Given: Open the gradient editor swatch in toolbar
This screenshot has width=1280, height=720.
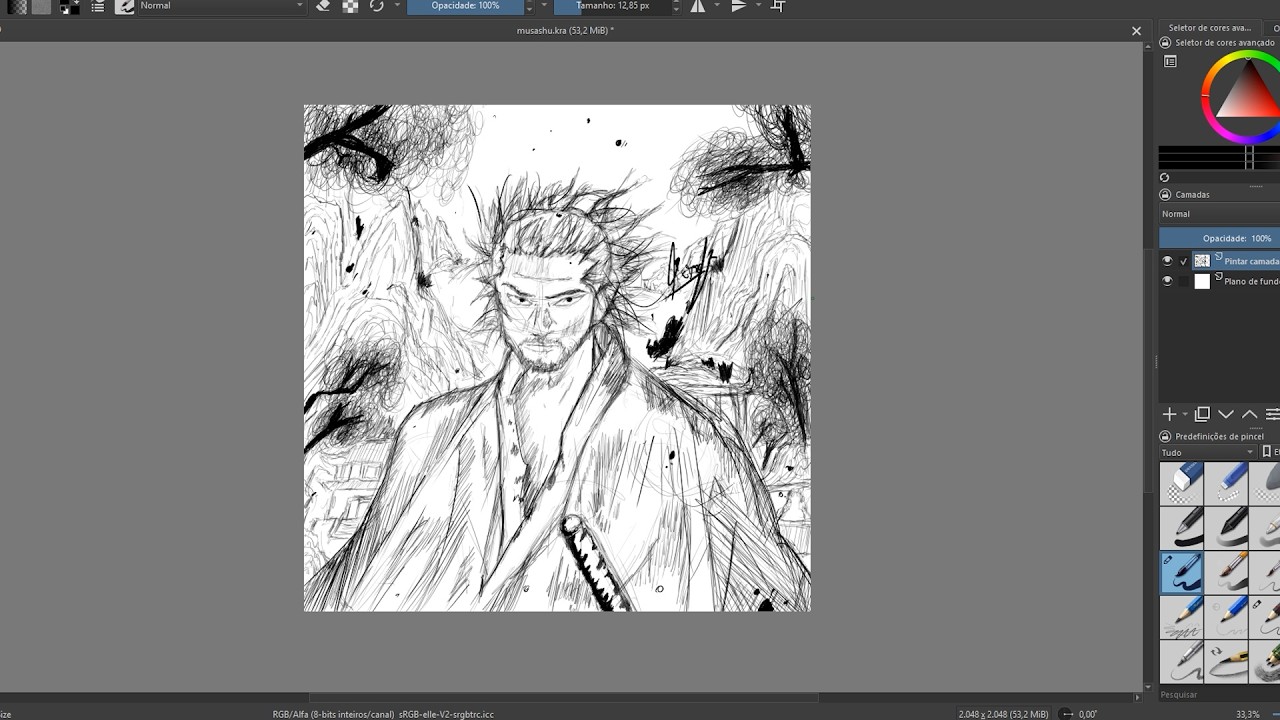Looking at the screenshot, I should coord(17,6).
